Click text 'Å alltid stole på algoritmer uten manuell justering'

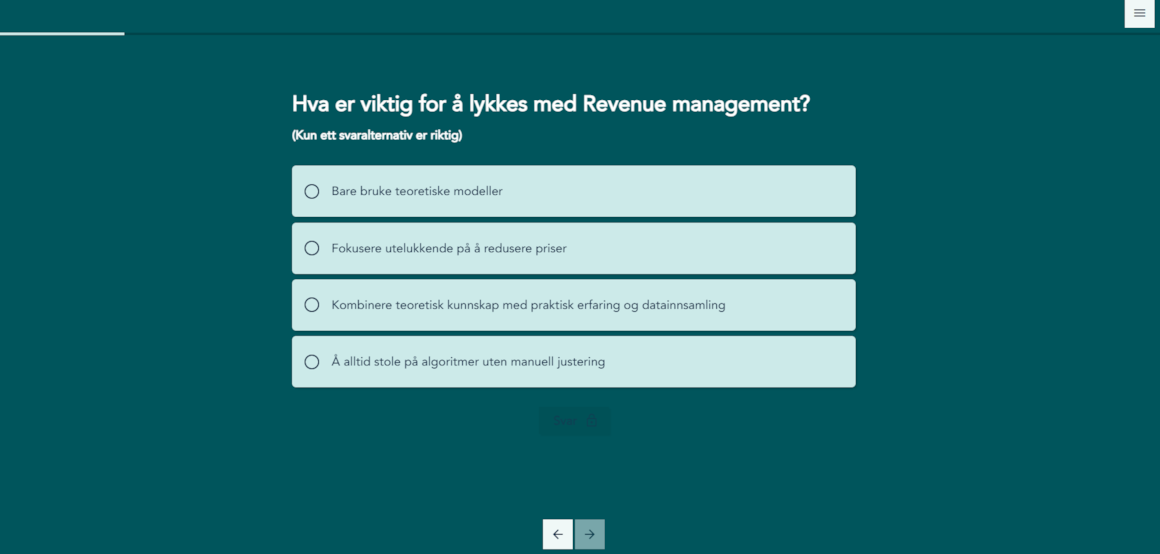(468, 362)
